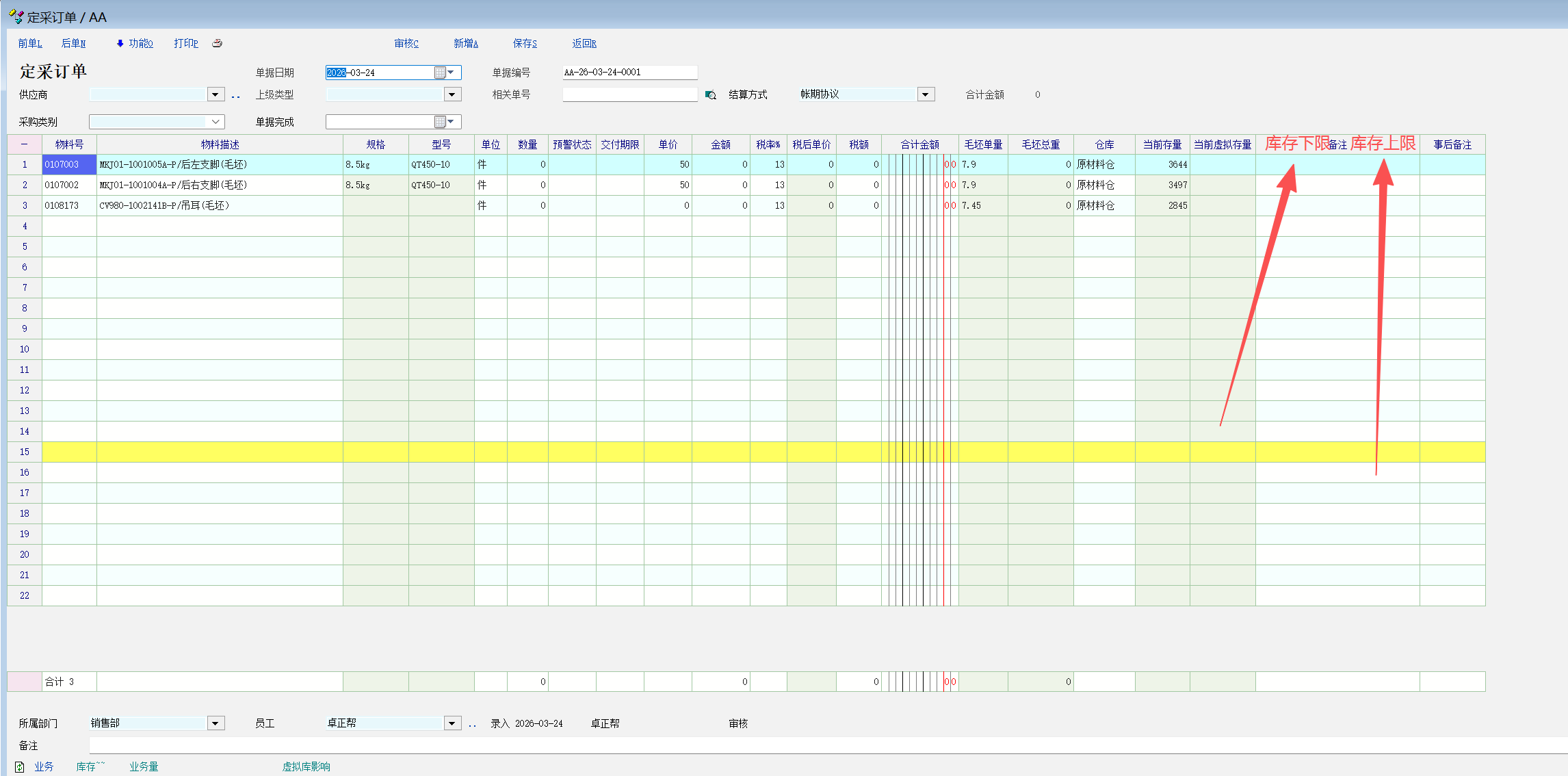This screenshot has width=1568, height=776.
Task: Expand the 采购类别 combo box
Action: [x=215, y=122]
